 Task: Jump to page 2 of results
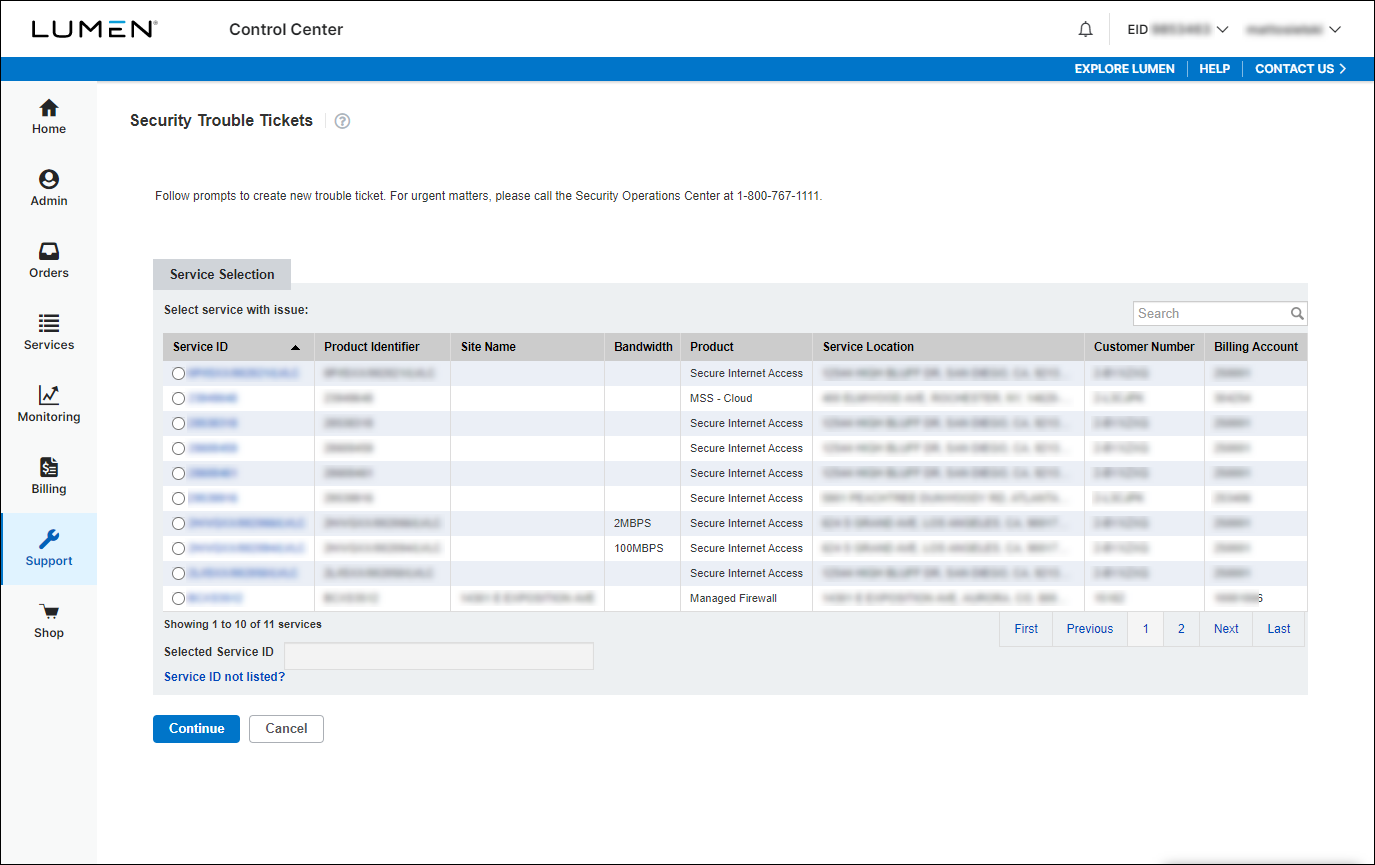click(x=1181, y=629)
